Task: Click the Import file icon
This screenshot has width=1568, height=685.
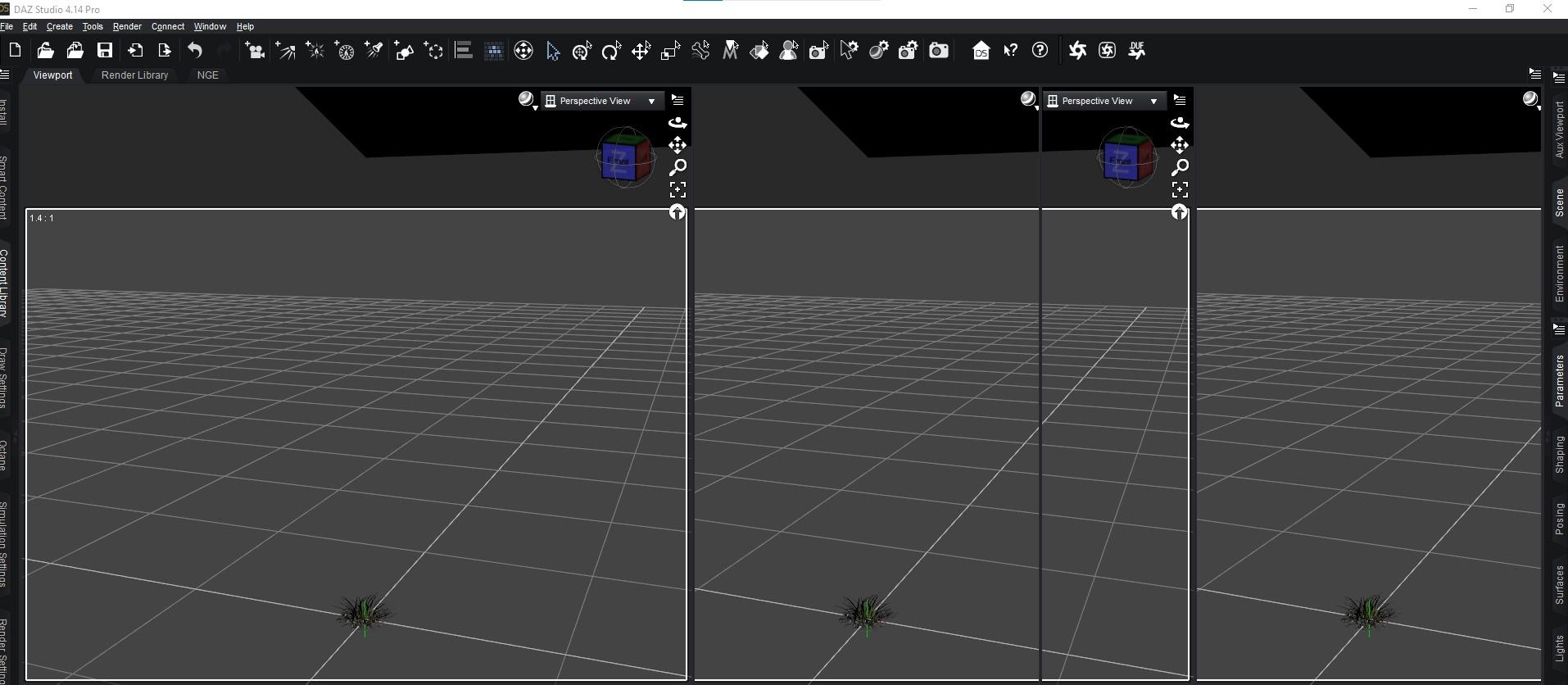Action: [135, 51]
